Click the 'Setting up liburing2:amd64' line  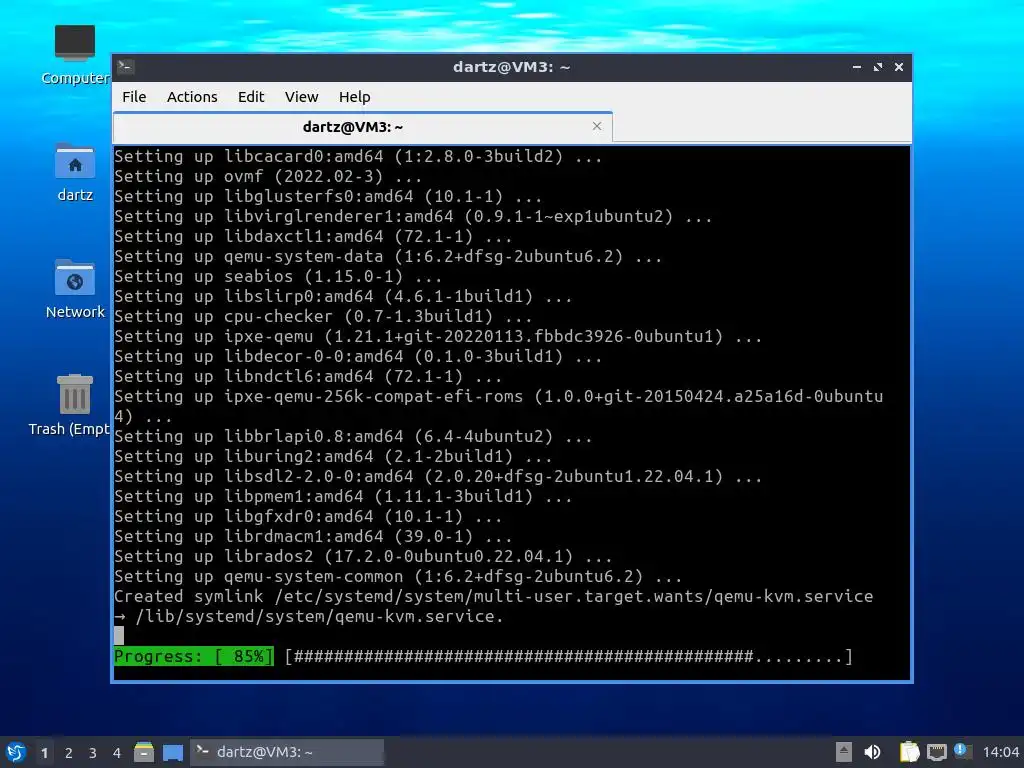click(x=332, y=456)
